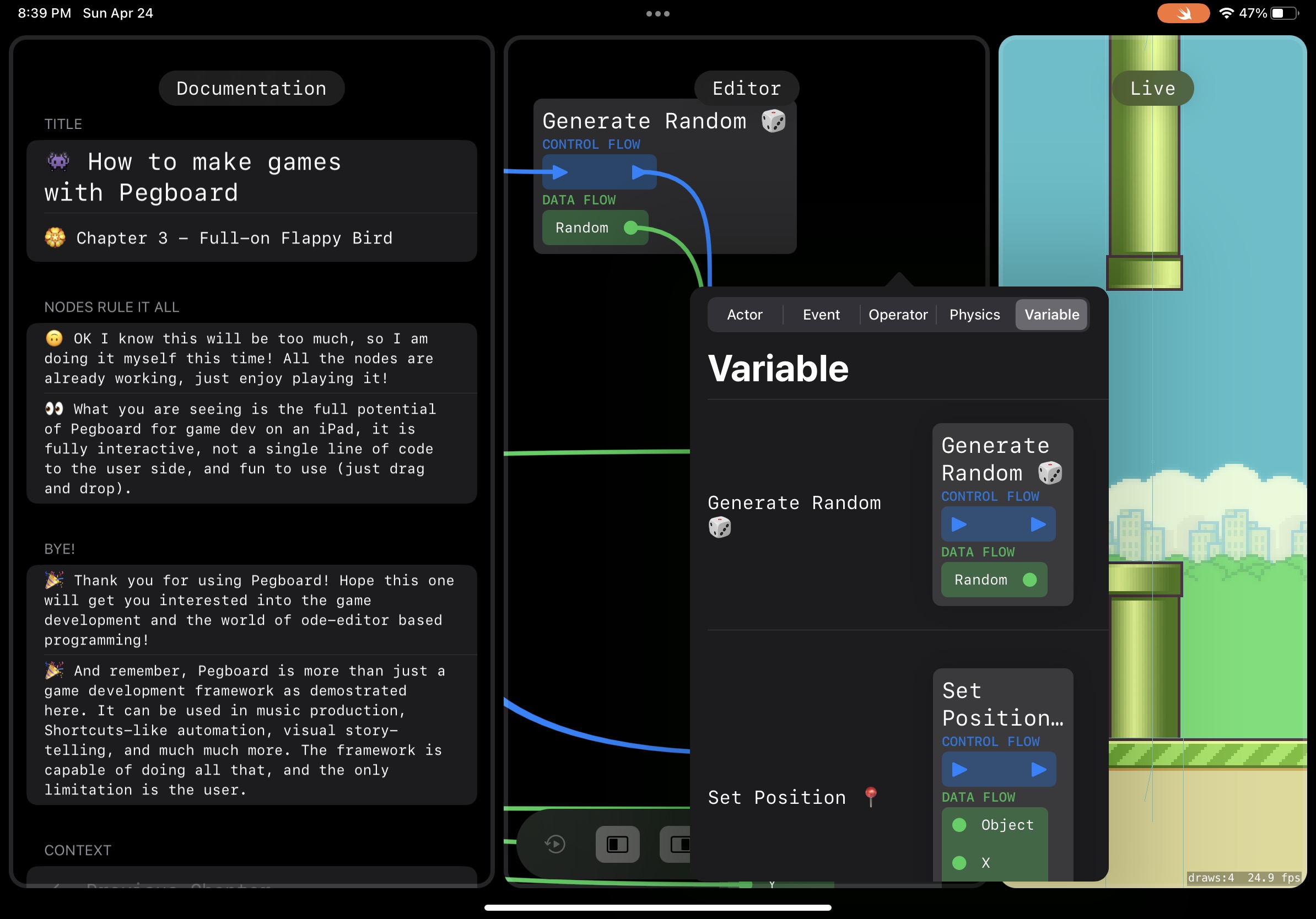The width and height of the screenshot is (1316, 919).
Task: Switch to the Event tab
Action: (x=821, y=315)
